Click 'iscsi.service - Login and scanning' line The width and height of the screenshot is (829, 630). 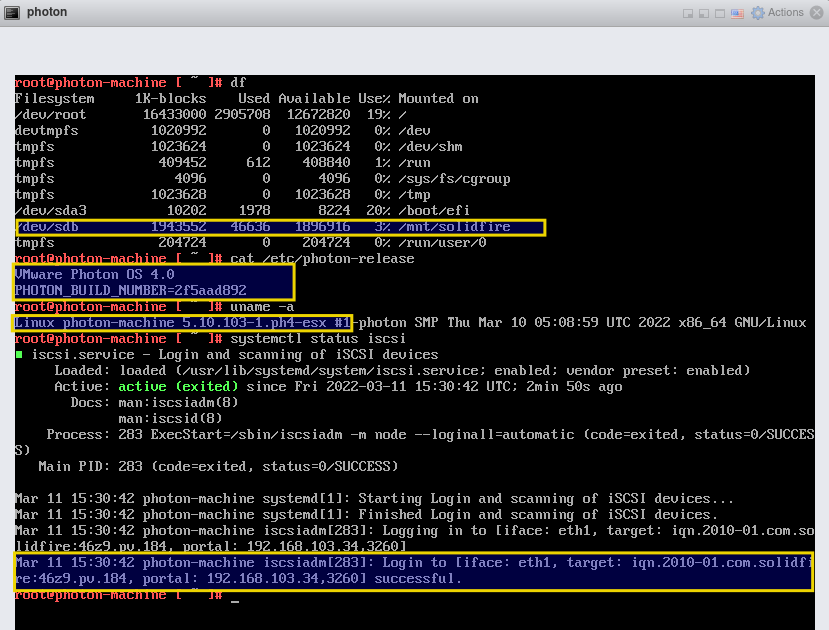235,355
